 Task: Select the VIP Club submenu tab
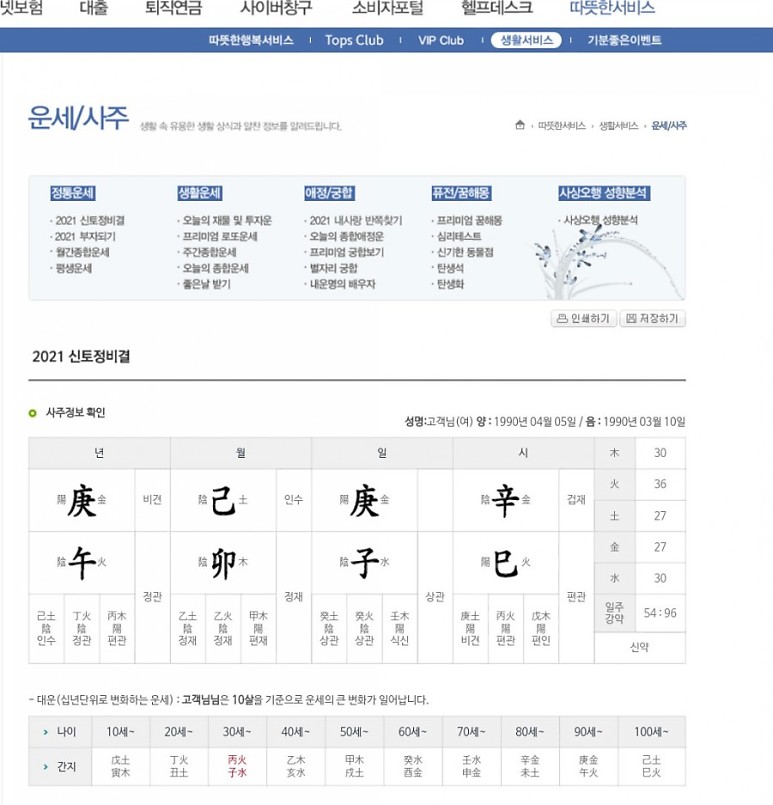441,40
